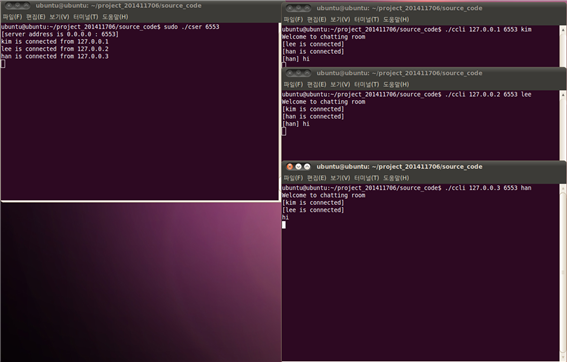The height and width of the screenshot is (362, 567).
Task: Open 터미널(T) menu in han client terminal
Action: tap(367, 178)
